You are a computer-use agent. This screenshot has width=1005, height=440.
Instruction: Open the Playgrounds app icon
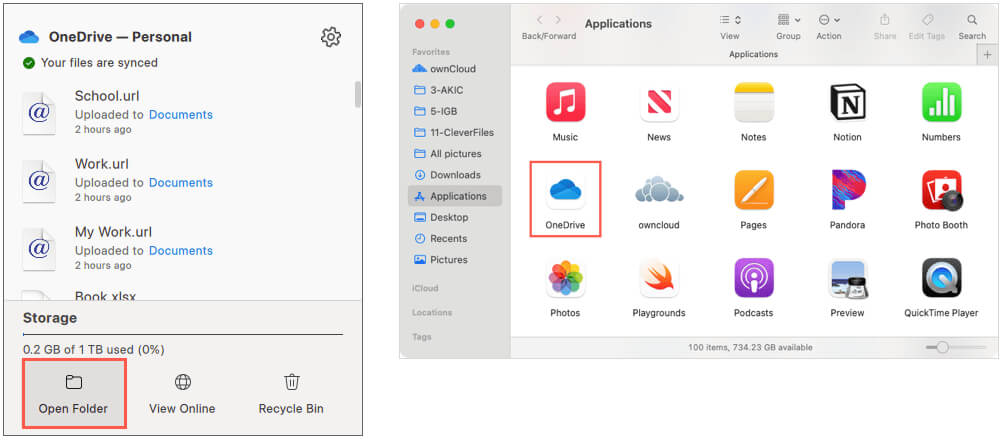tap(659, 278)
